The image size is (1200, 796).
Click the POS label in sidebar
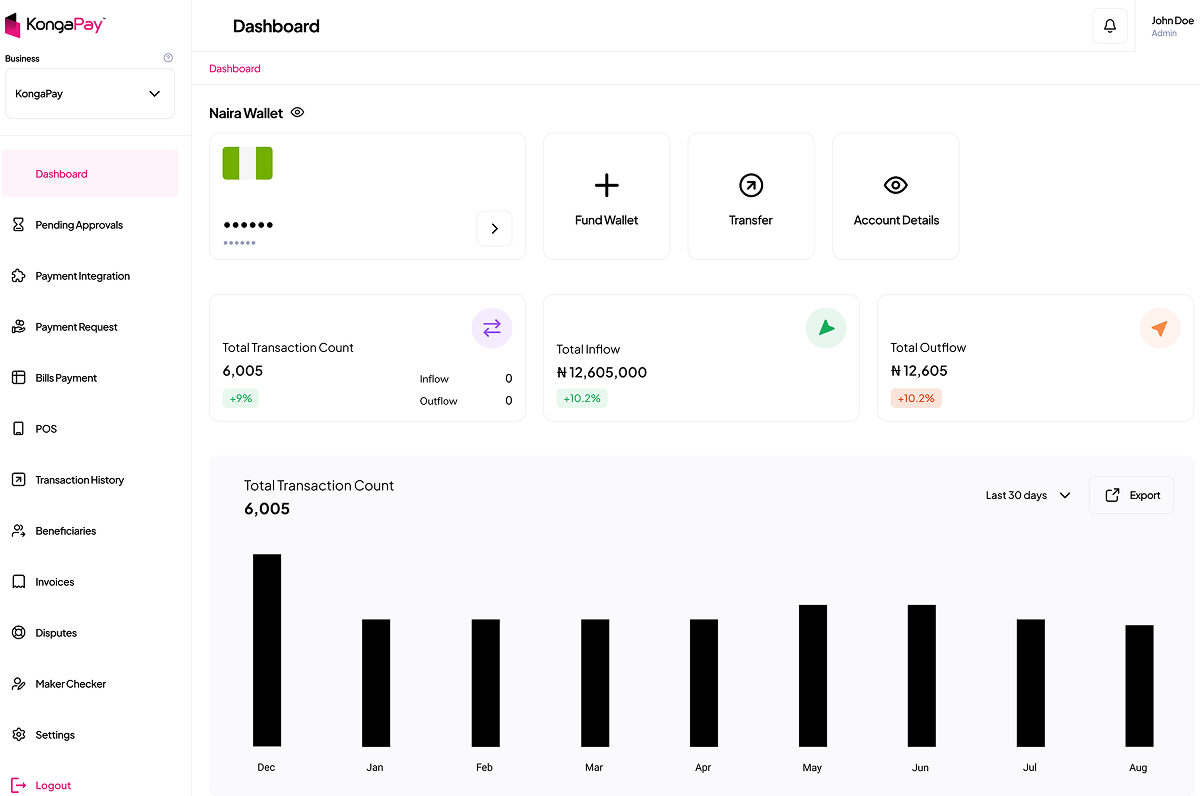(46, 429)
